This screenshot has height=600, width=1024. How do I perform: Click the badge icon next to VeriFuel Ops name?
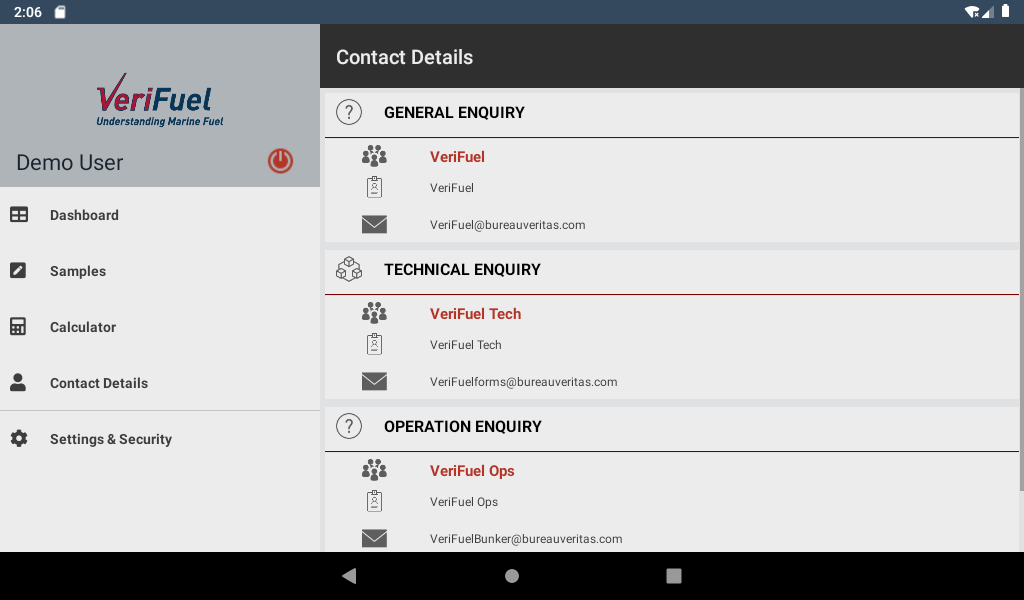click(x=374, y=501)
